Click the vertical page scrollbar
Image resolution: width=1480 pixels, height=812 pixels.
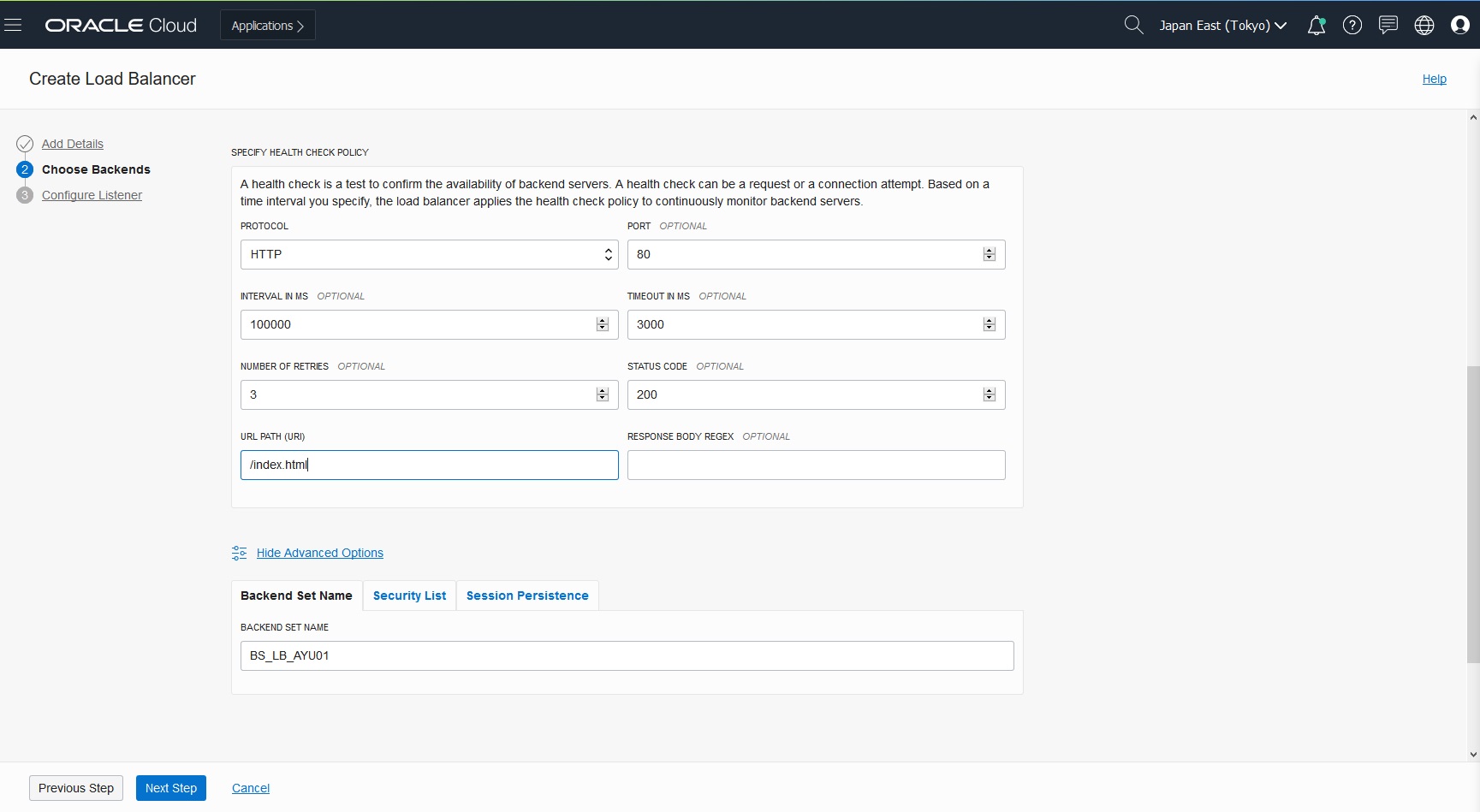click(x=1472, y=513)
